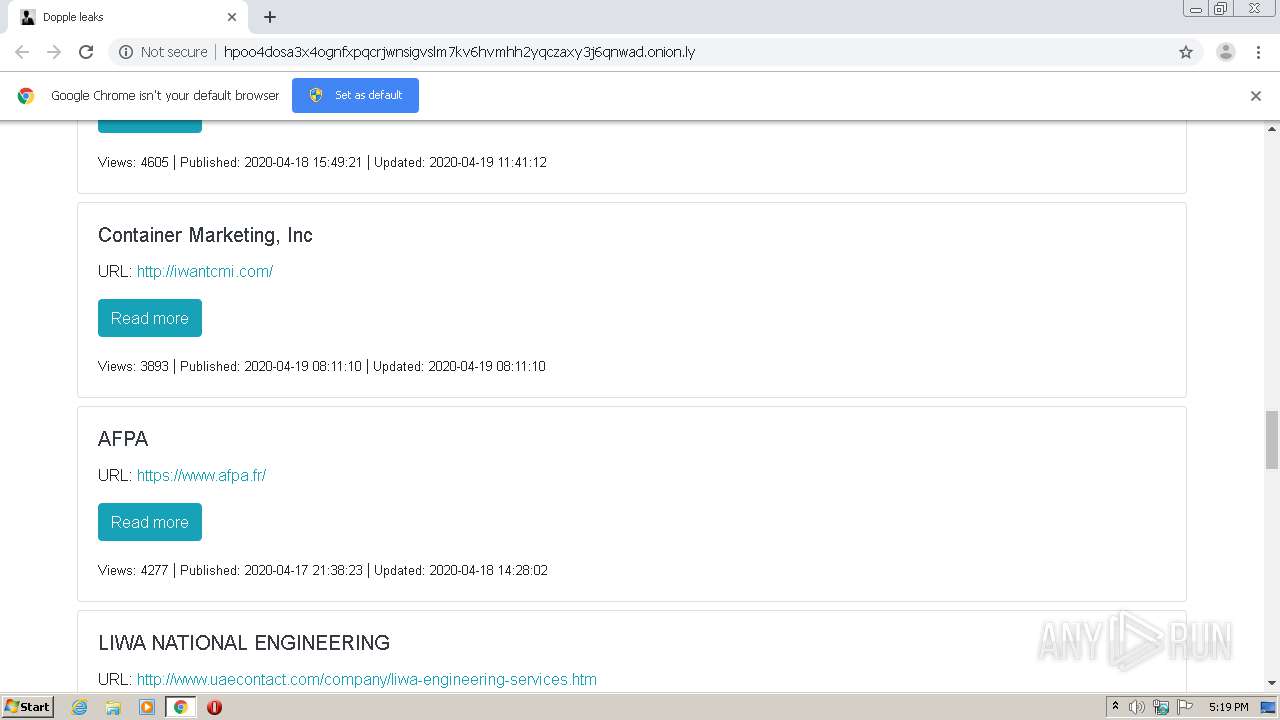The height and width of the screenshot is (720, 1280).
Task: Click Container Marketing, Inc heading
Action: tap(205, 235)
